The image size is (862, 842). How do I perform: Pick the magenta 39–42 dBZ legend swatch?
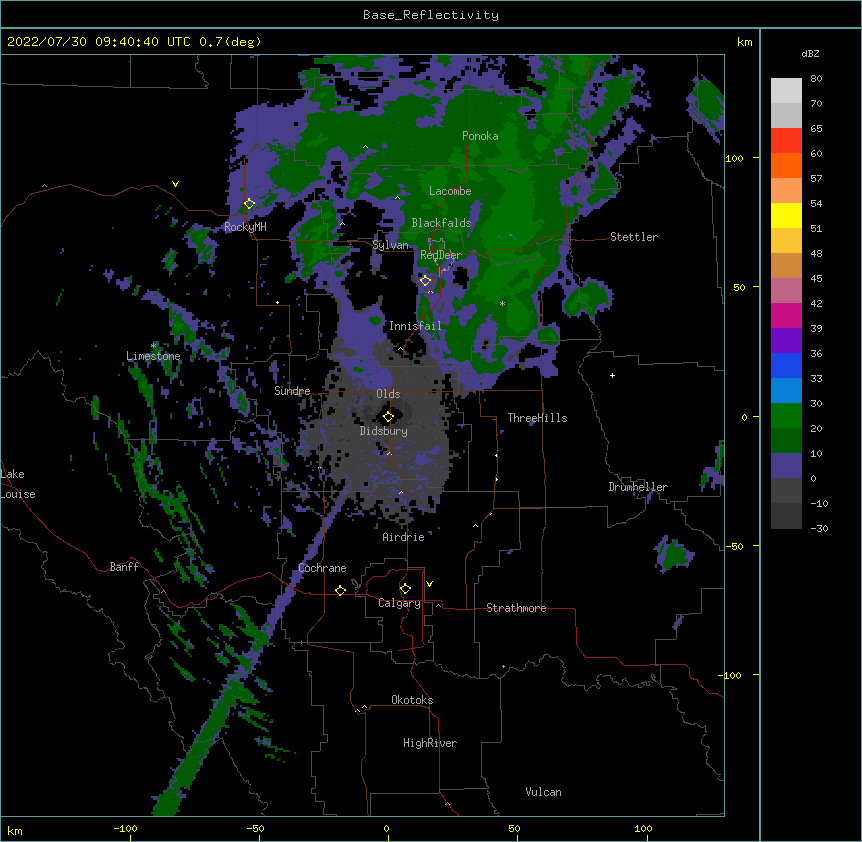[786, 316]
